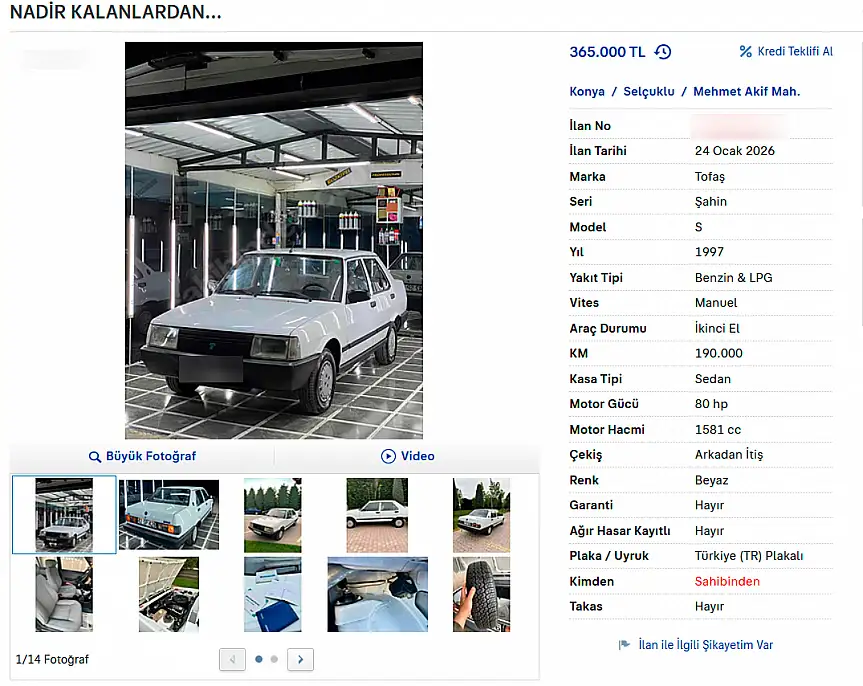Click the complaint flag icon
The width and height of the screenshot is (863, 686).
pos(624,645)
